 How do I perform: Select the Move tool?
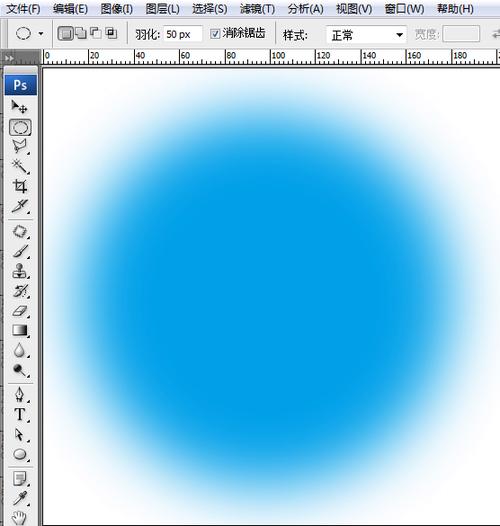tap(19, 107)
